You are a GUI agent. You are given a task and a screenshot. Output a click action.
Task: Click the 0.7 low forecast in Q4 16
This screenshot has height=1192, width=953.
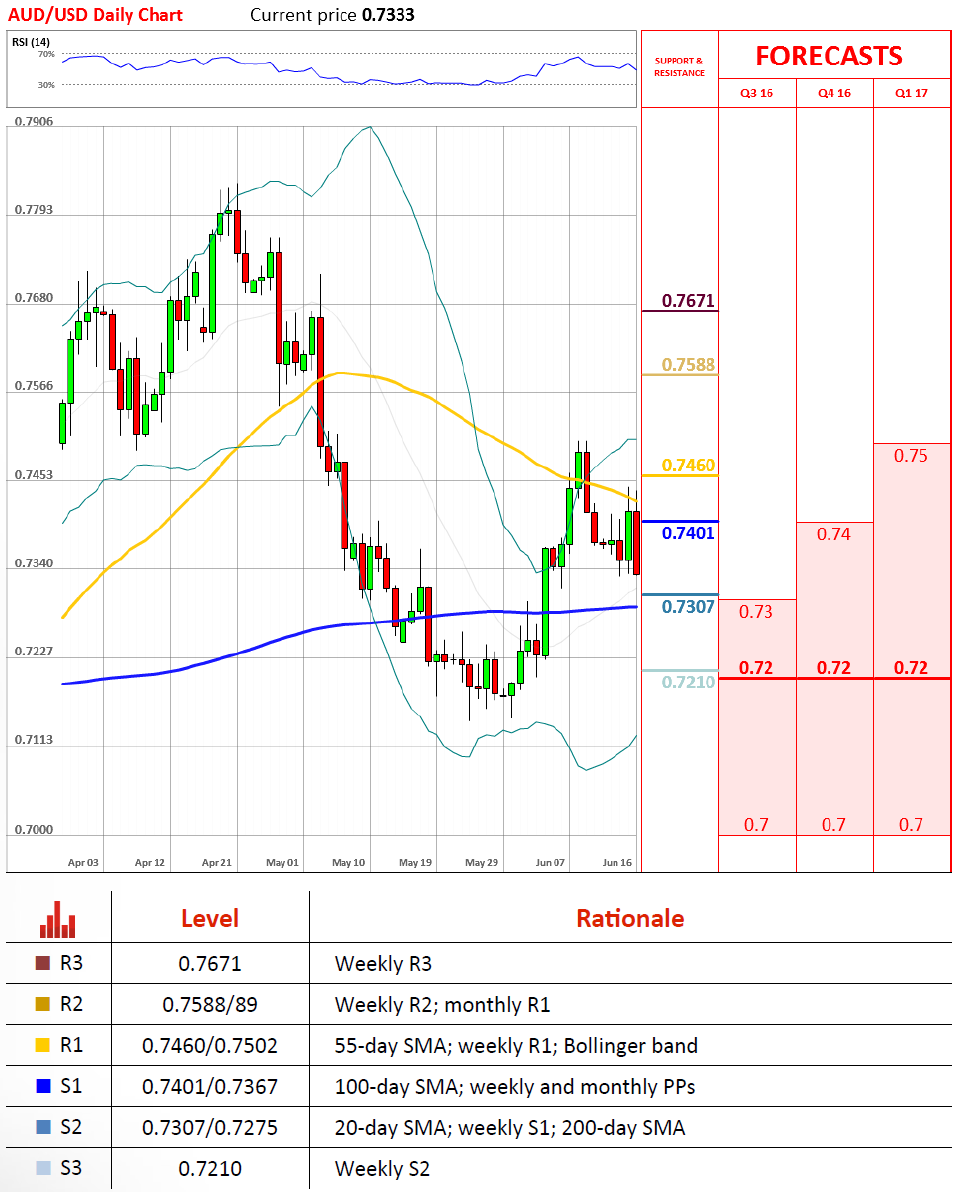[x=834, y=824]
